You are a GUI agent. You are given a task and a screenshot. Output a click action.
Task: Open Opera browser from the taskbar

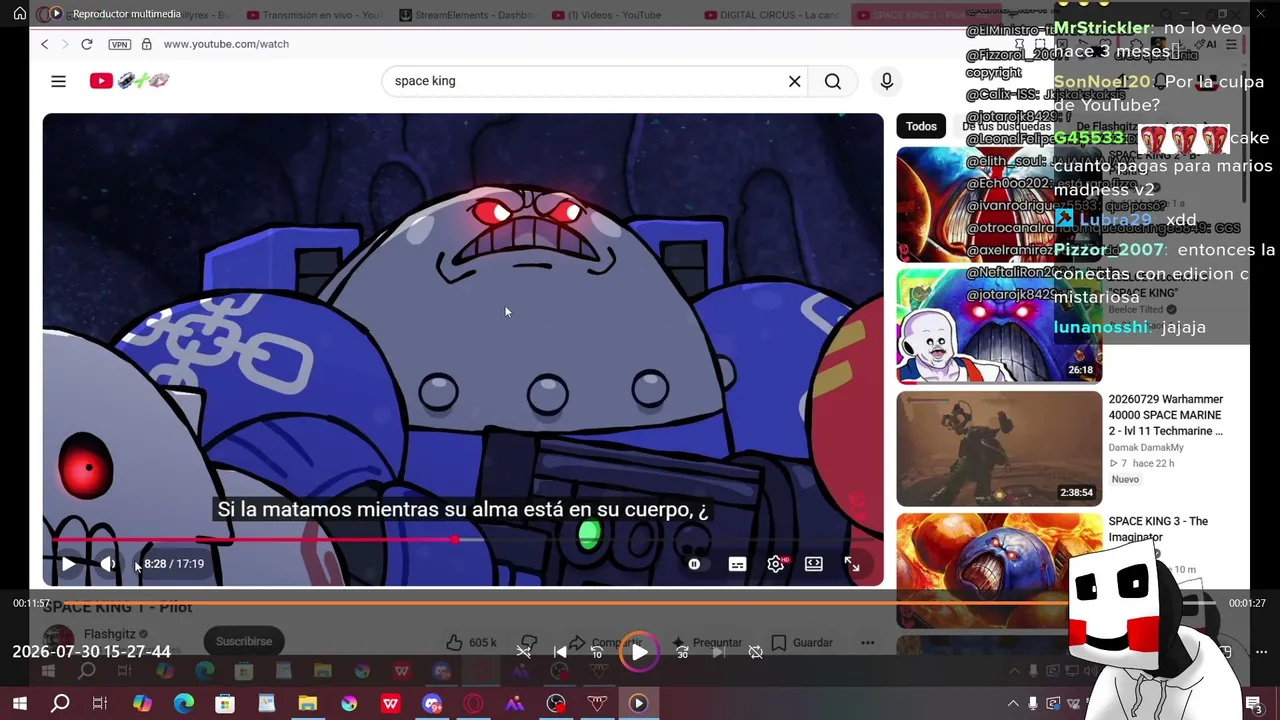(x=473, y=704)
